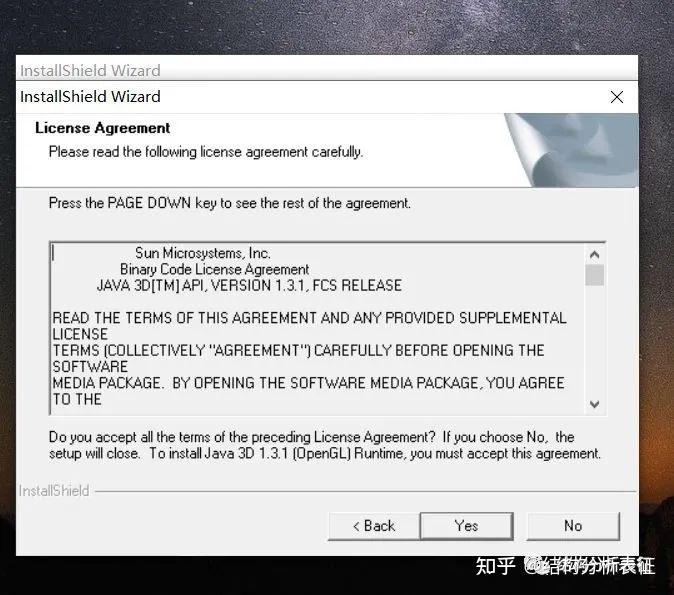This screenshot has height=595, width=674.
Task: Click the JAVA 3D API VERSION 1.3.1 line
Action: [x=249, y=285]
